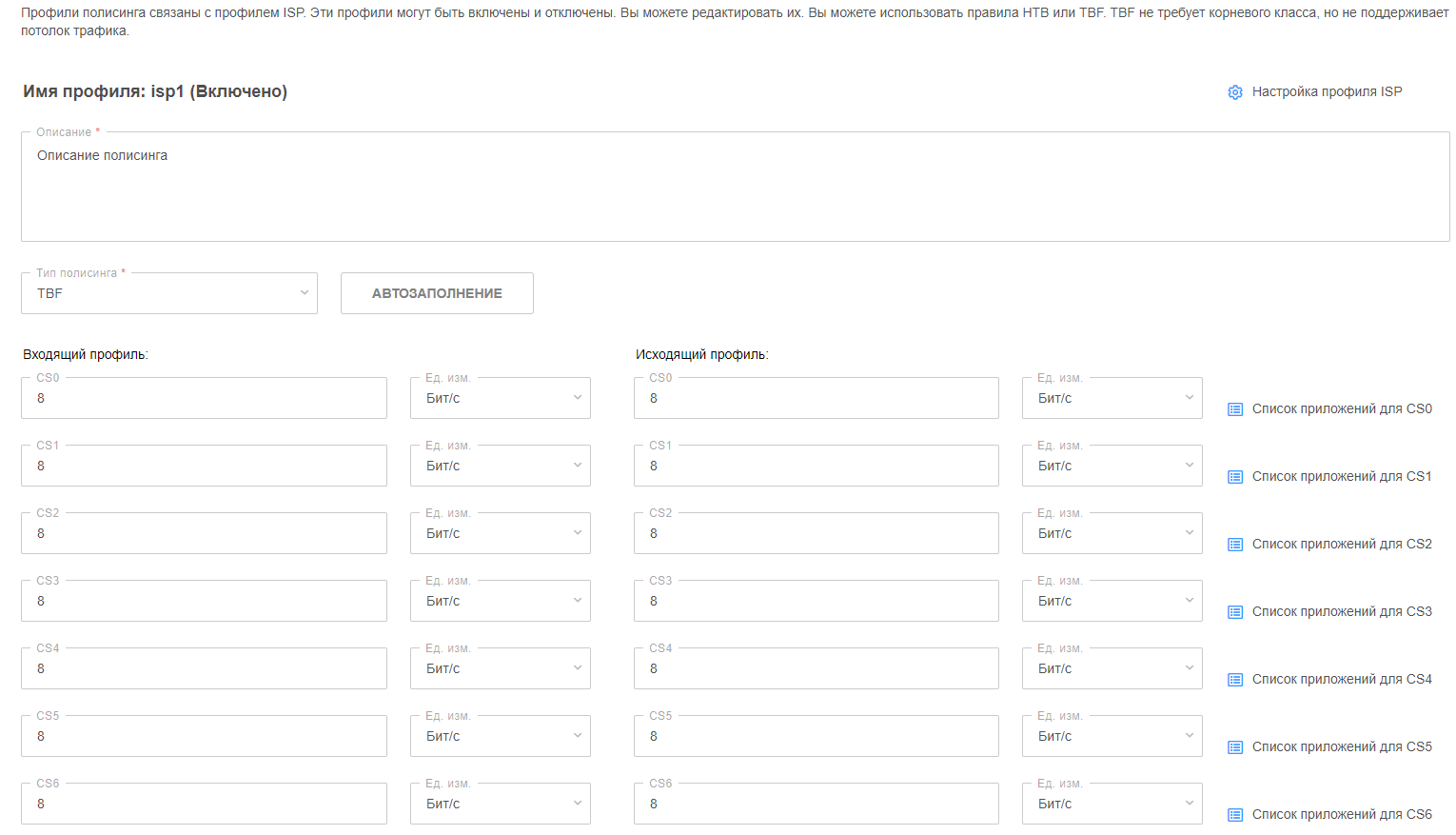This screenshot has height=835, width=1456.
Task: Expand outgoing CS3 unit dropdown Бит/с
Action: pyautogui.click(x=1112, y=601)
